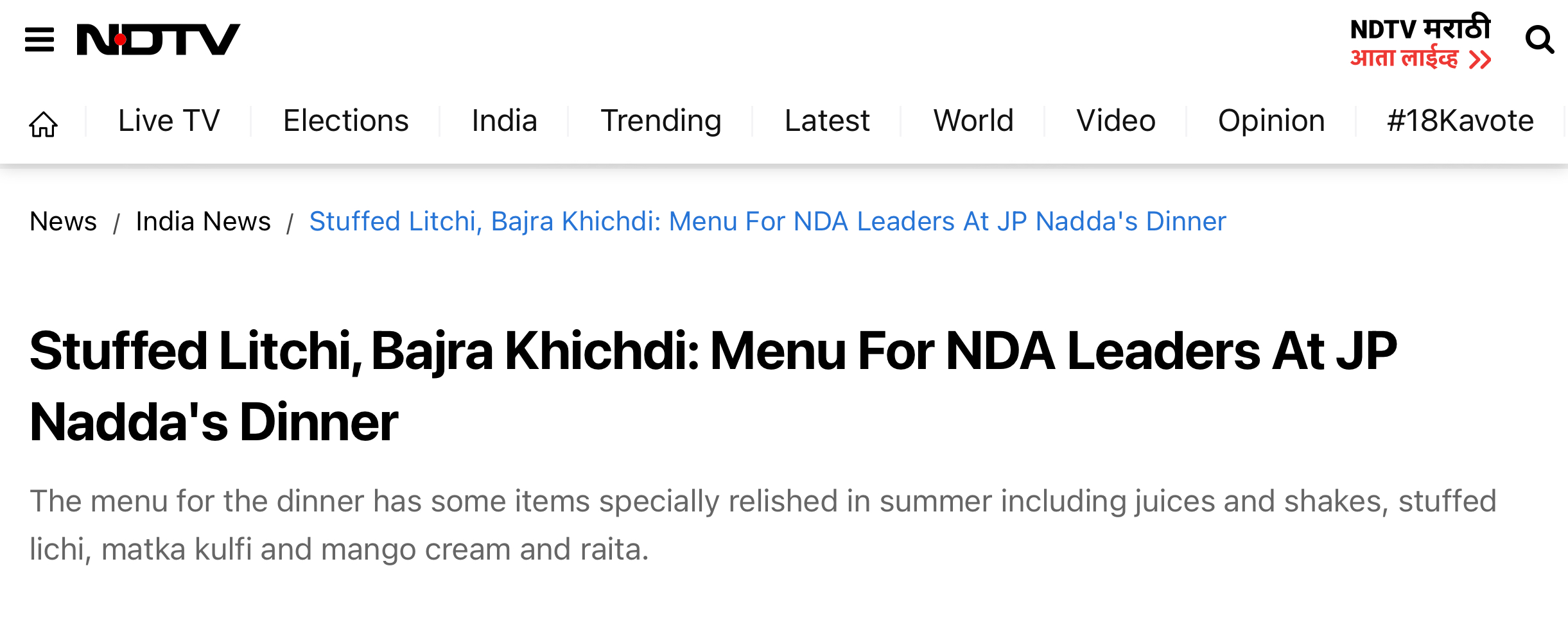Click the NDTV logo
The image size is (1568, 618).
tap(158, 40)
